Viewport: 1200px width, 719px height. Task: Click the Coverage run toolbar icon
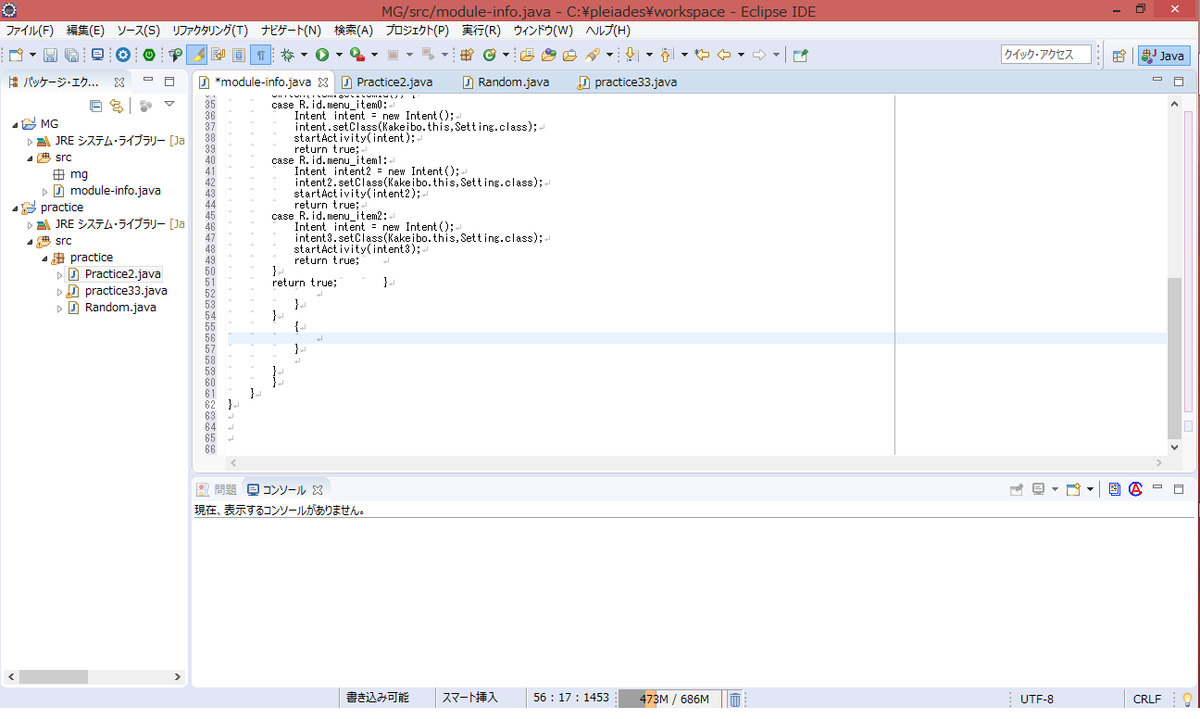click(356, 55)
